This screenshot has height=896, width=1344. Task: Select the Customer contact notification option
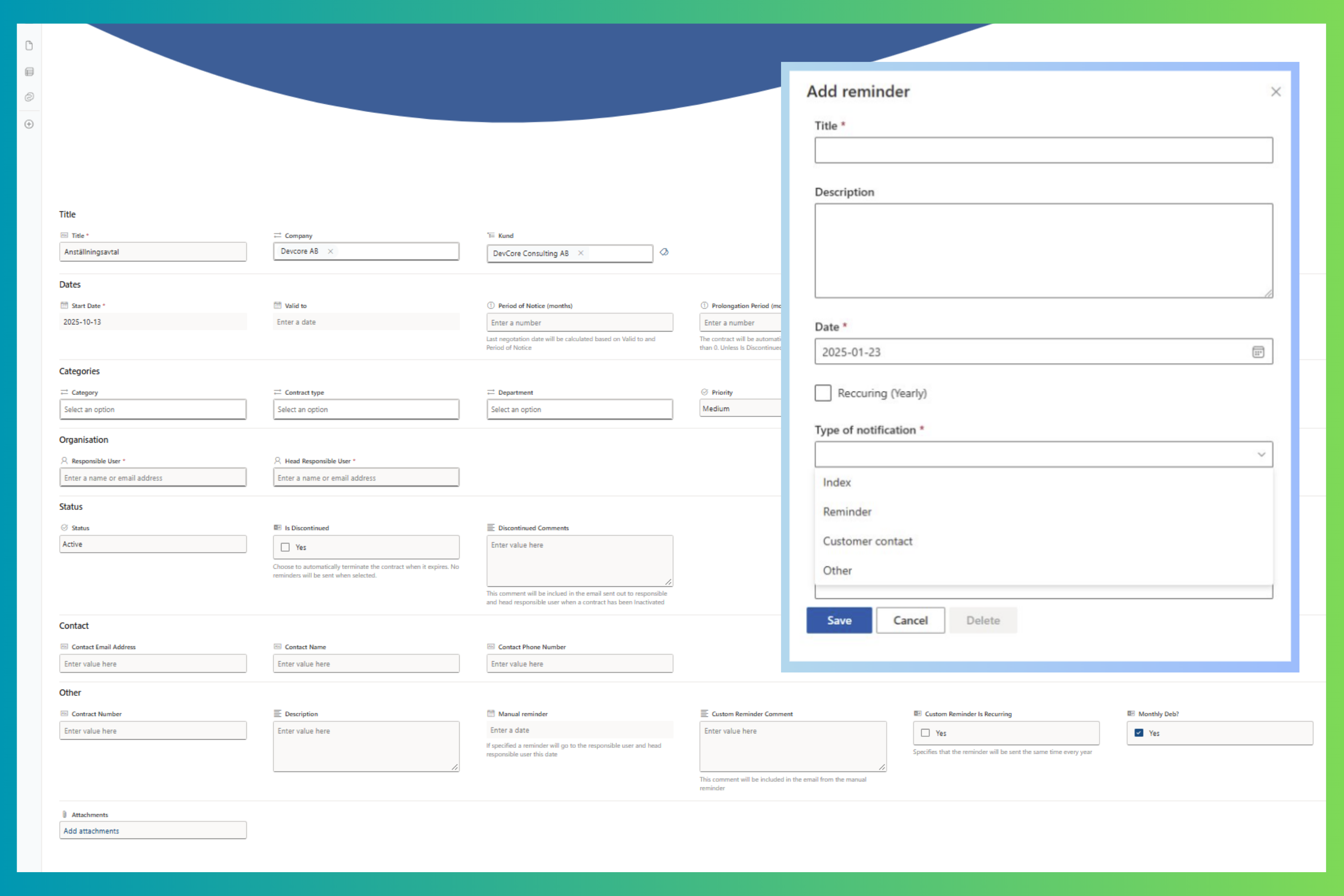coord(867,541)
